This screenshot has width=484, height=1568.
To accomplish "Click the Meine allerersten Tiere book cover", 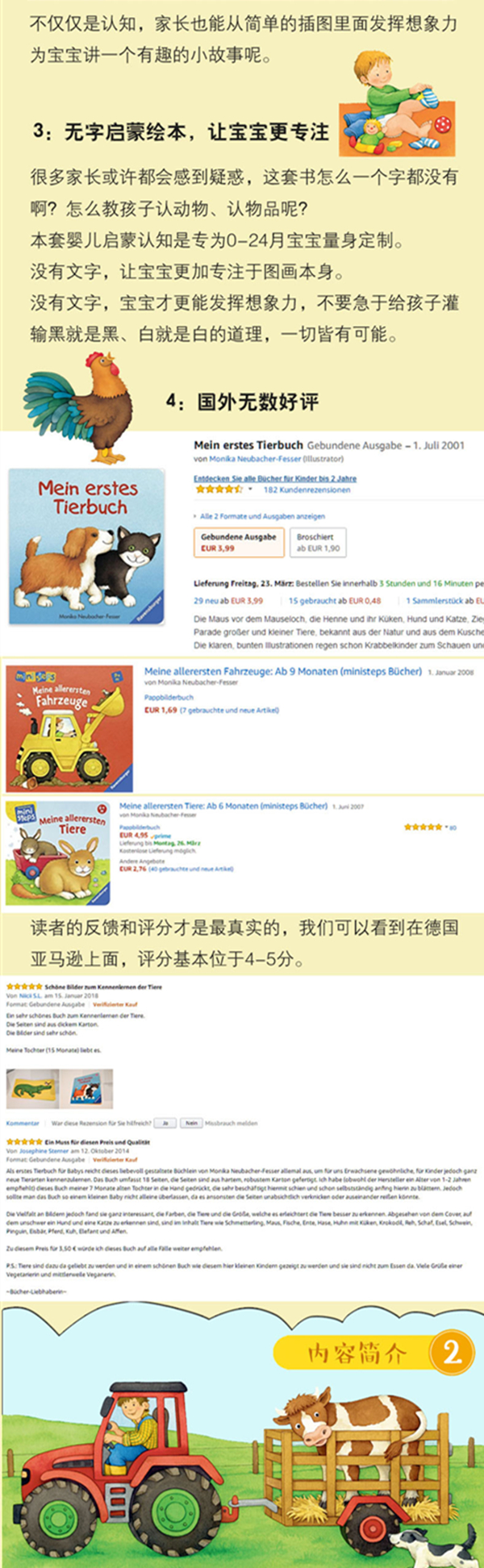I will click(58, 853).
